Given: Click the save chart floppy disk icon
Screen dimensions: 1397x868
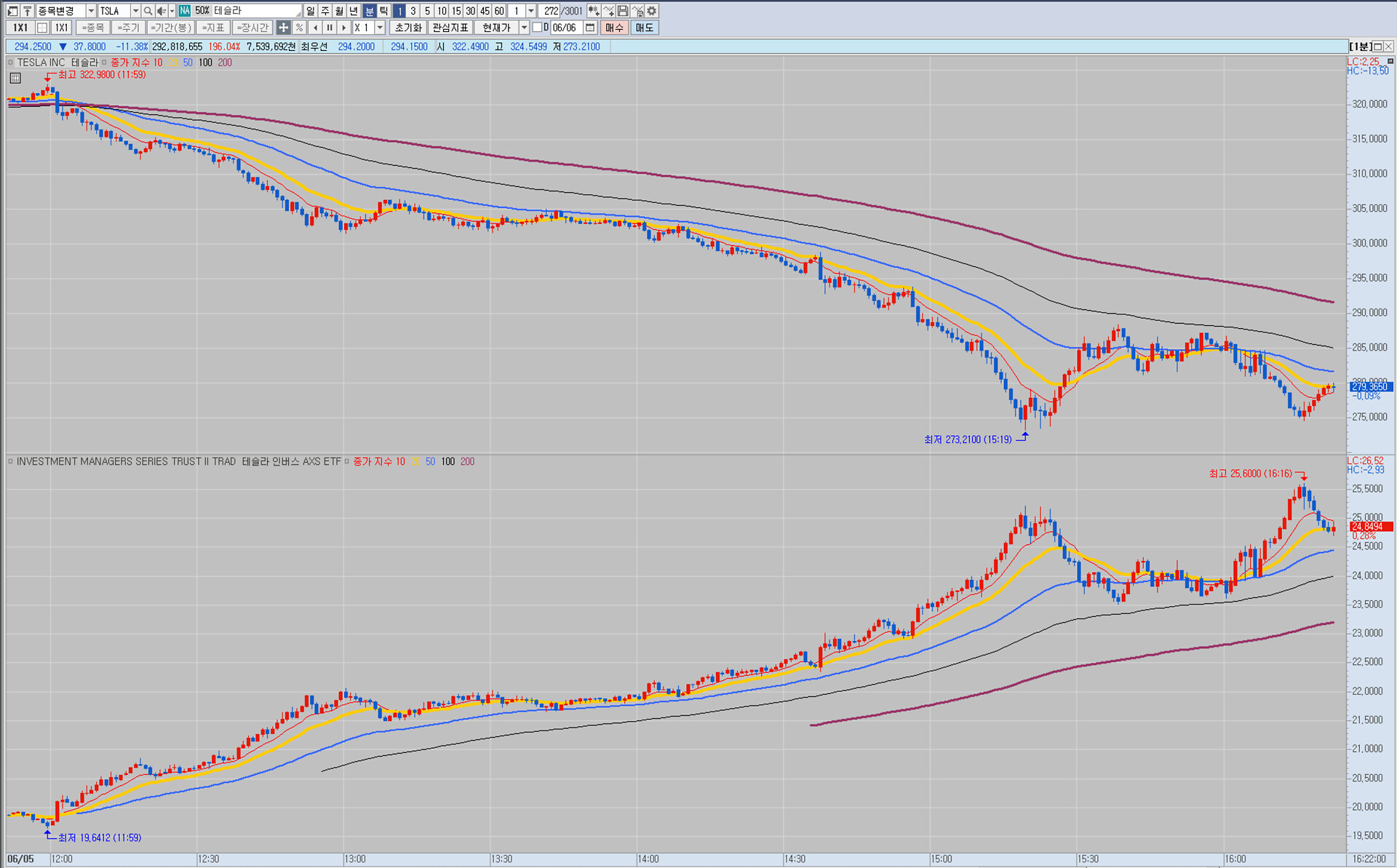Looking at the screenshot, I should click(623, 11).
